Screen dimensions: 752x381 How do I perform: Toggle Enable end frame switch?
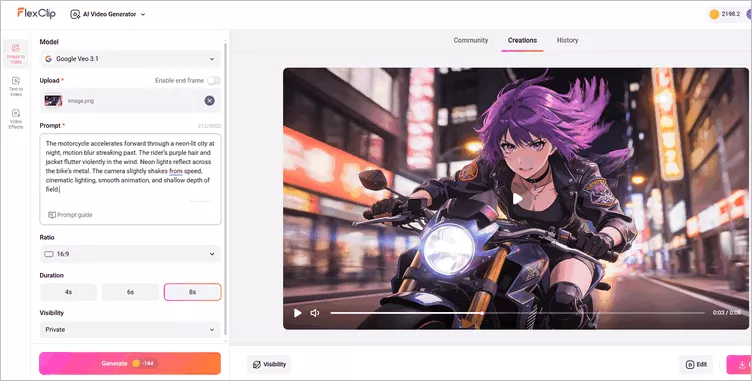[x=213, y=81]
